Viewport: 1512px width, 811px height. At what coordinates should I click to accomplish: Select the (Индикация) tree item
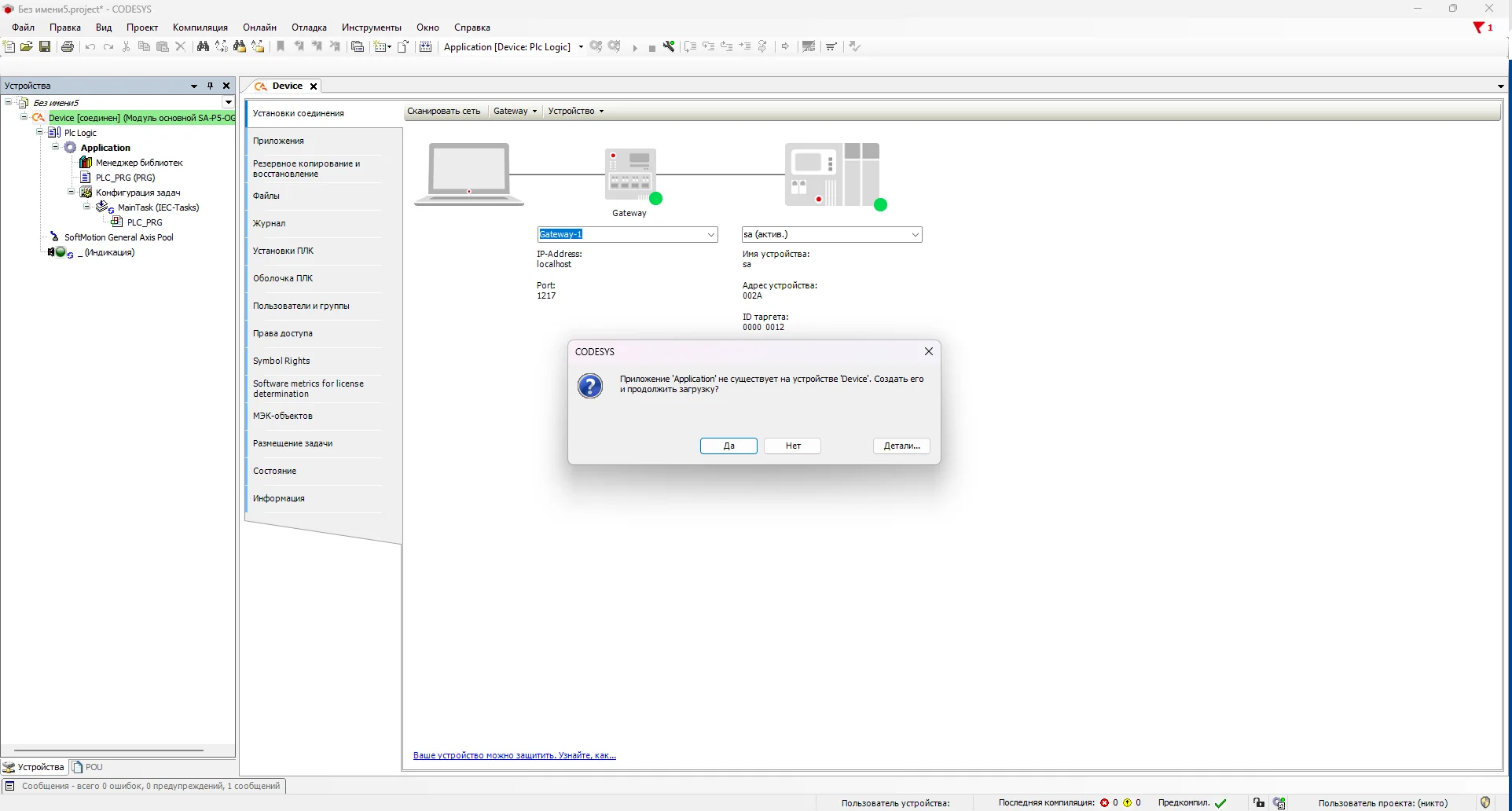[106, 253]
